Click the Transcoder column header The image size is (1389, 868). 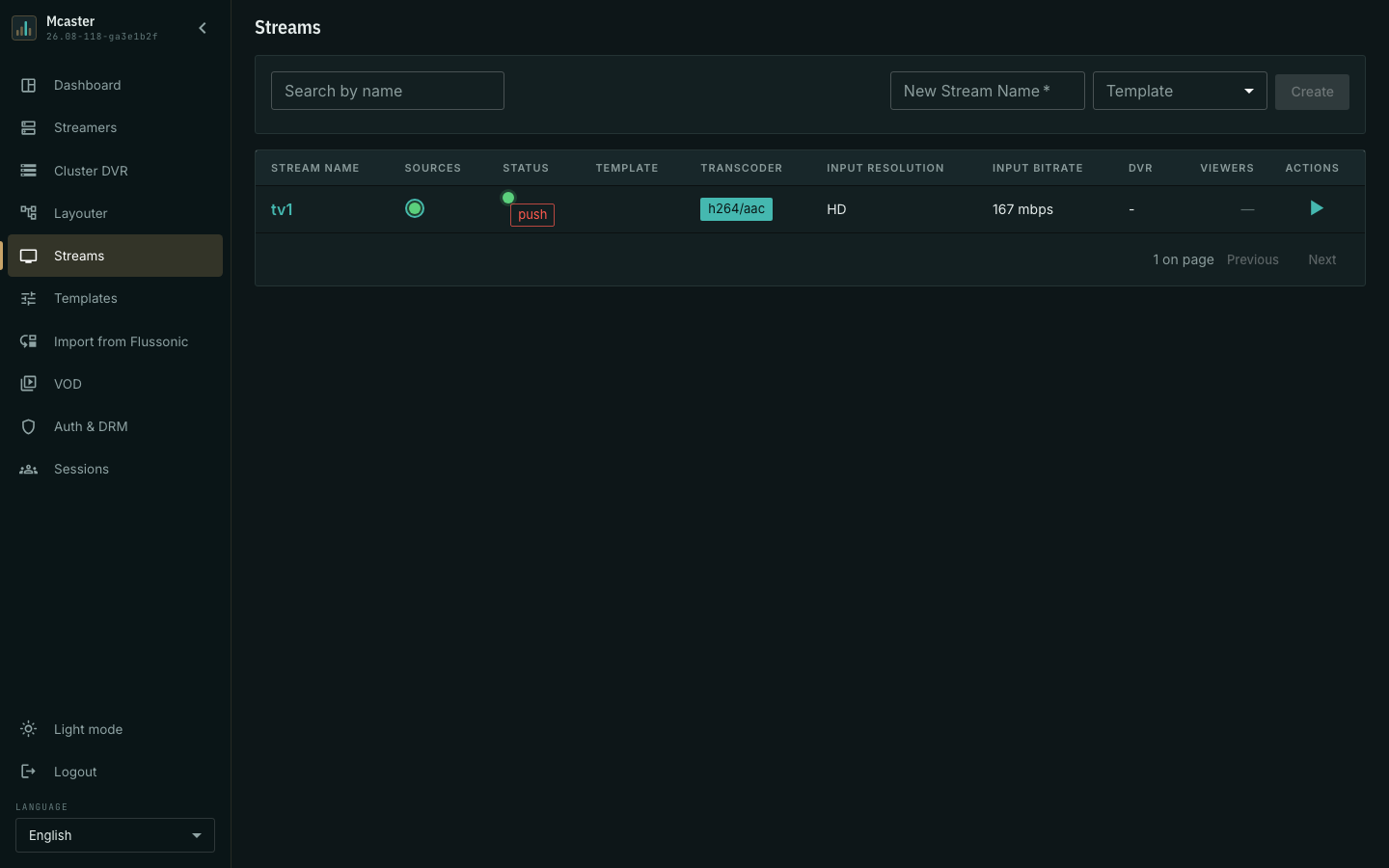pyautogui.click(x=742, y=168)
